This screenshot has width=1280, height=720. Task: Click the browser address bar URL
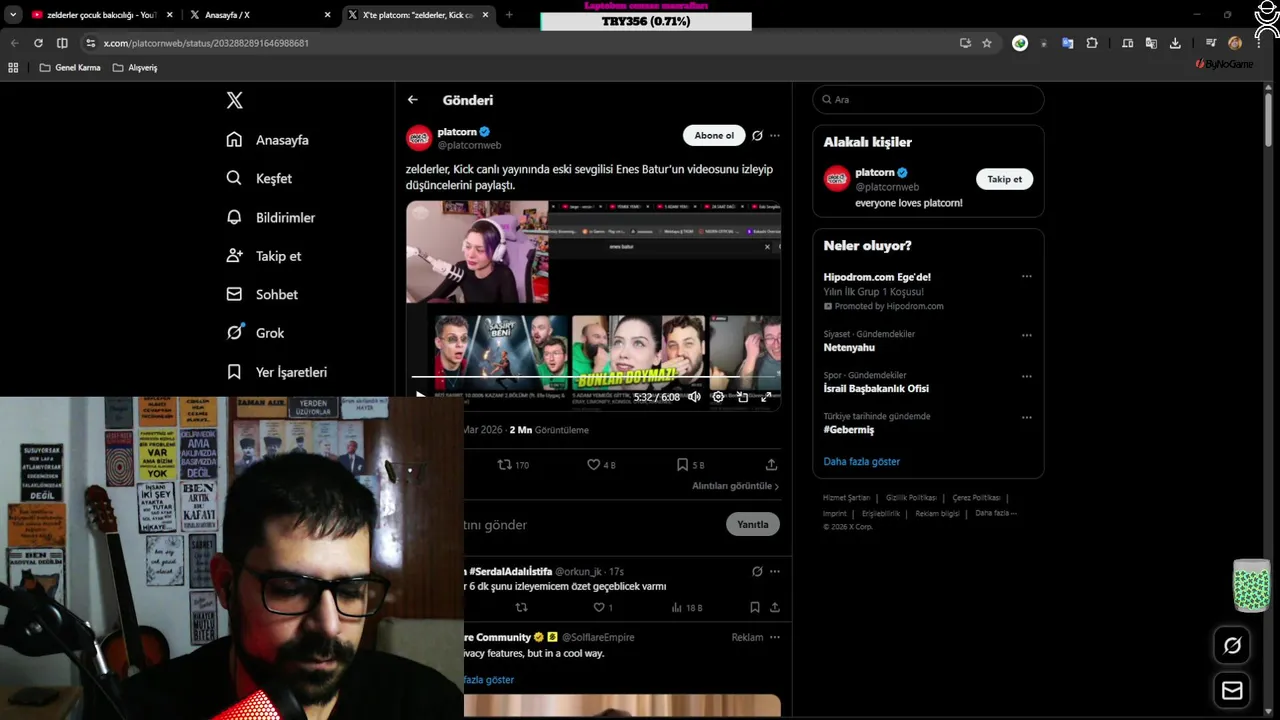206,43
